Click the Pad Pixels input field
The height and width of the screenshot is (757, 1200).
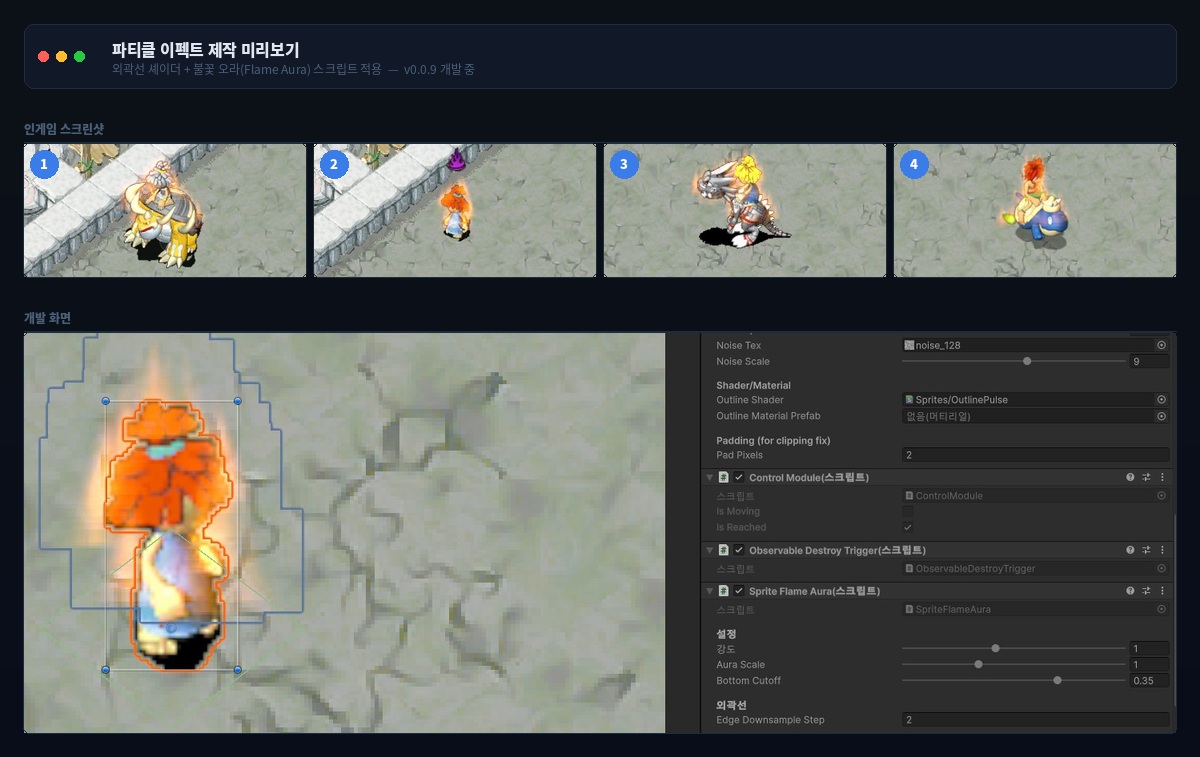[1035, 455]
